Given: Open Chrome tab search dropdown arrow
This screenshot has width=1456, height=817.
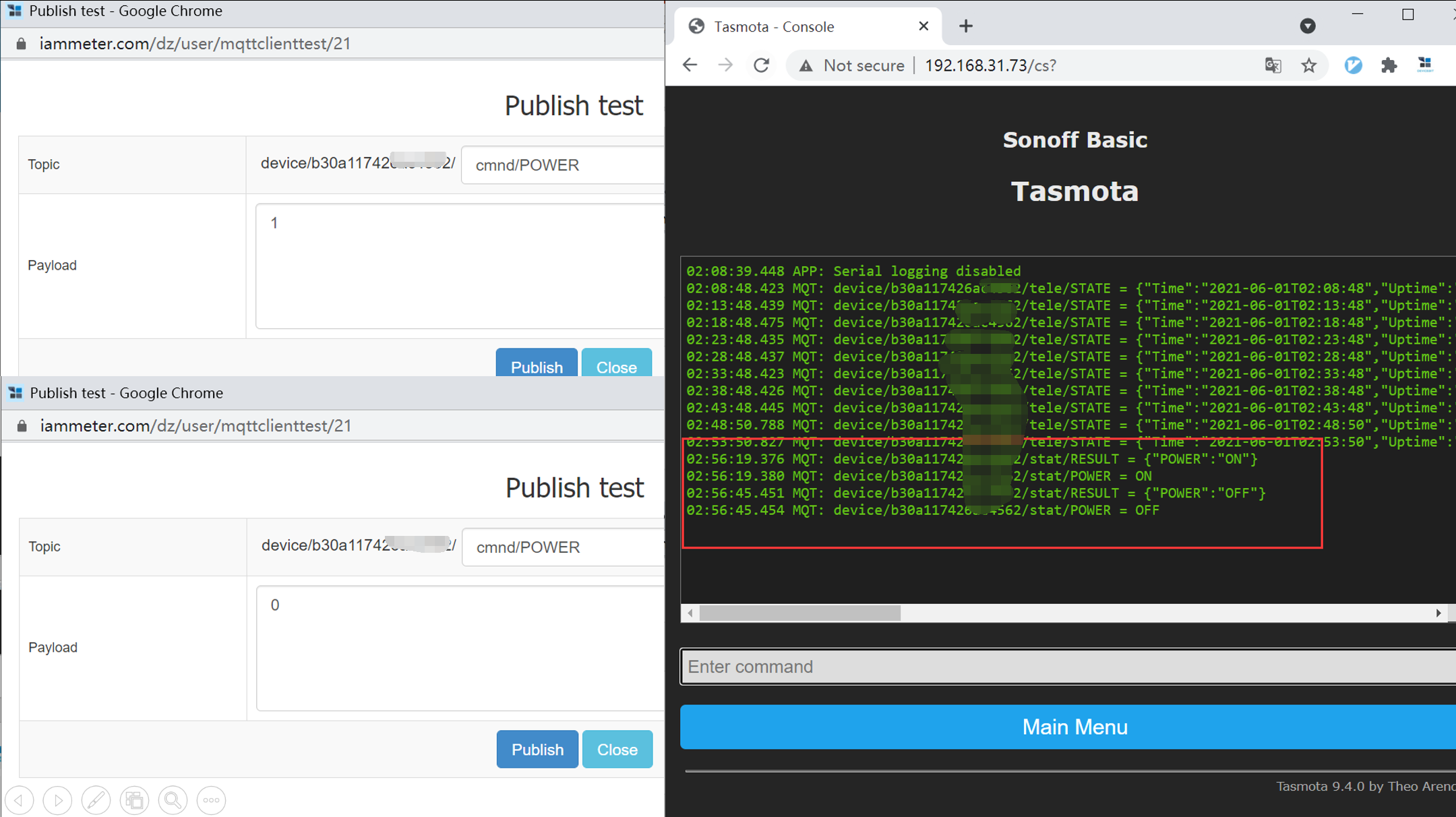Looking at the screenshot, I should click(1307, 26).
